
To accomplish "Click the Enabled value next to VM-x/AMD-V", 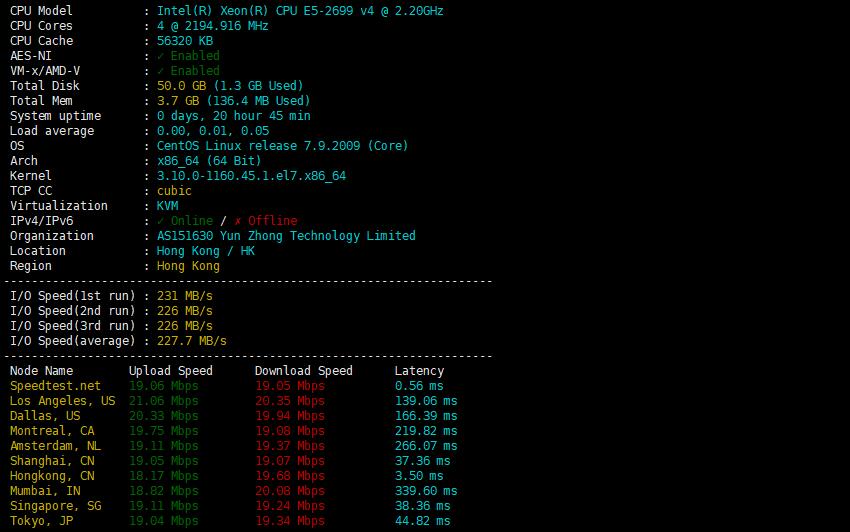I will point(188,71).
